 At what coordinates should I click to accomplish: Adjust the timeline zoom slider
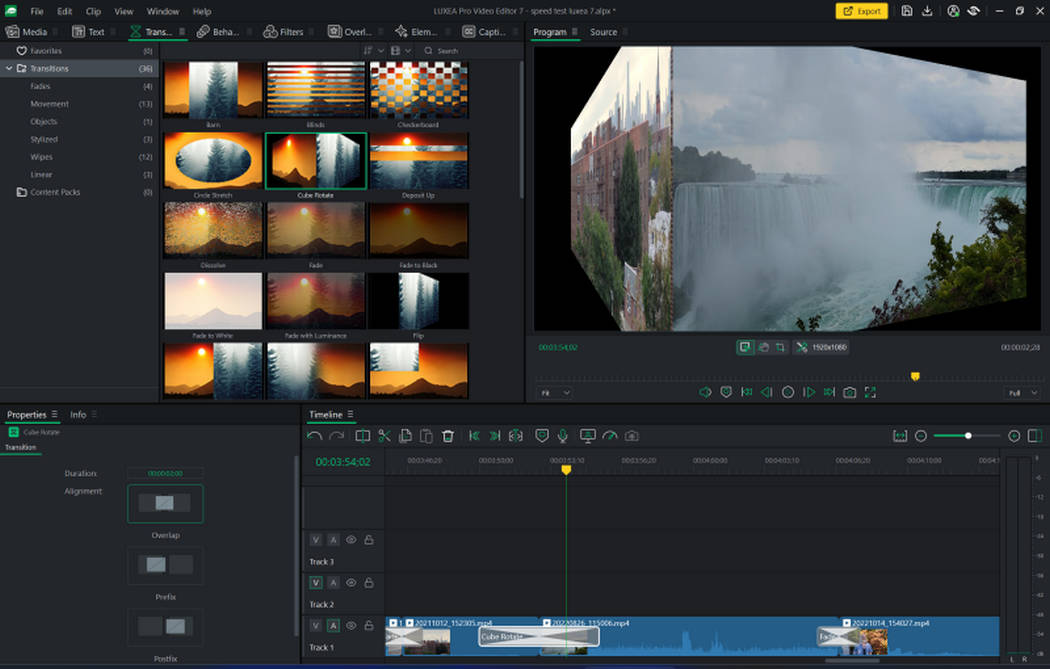[x=968, y=436]
